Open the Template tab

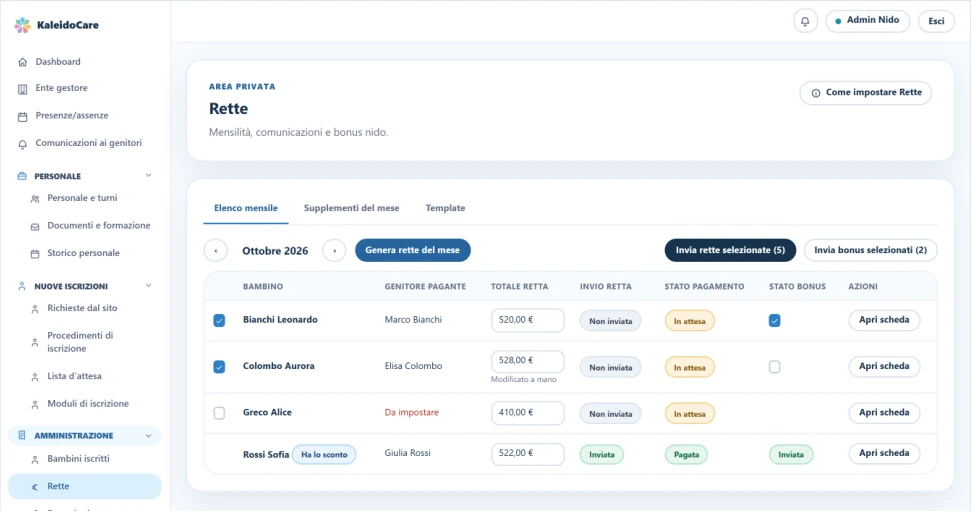tap(445, 208)
